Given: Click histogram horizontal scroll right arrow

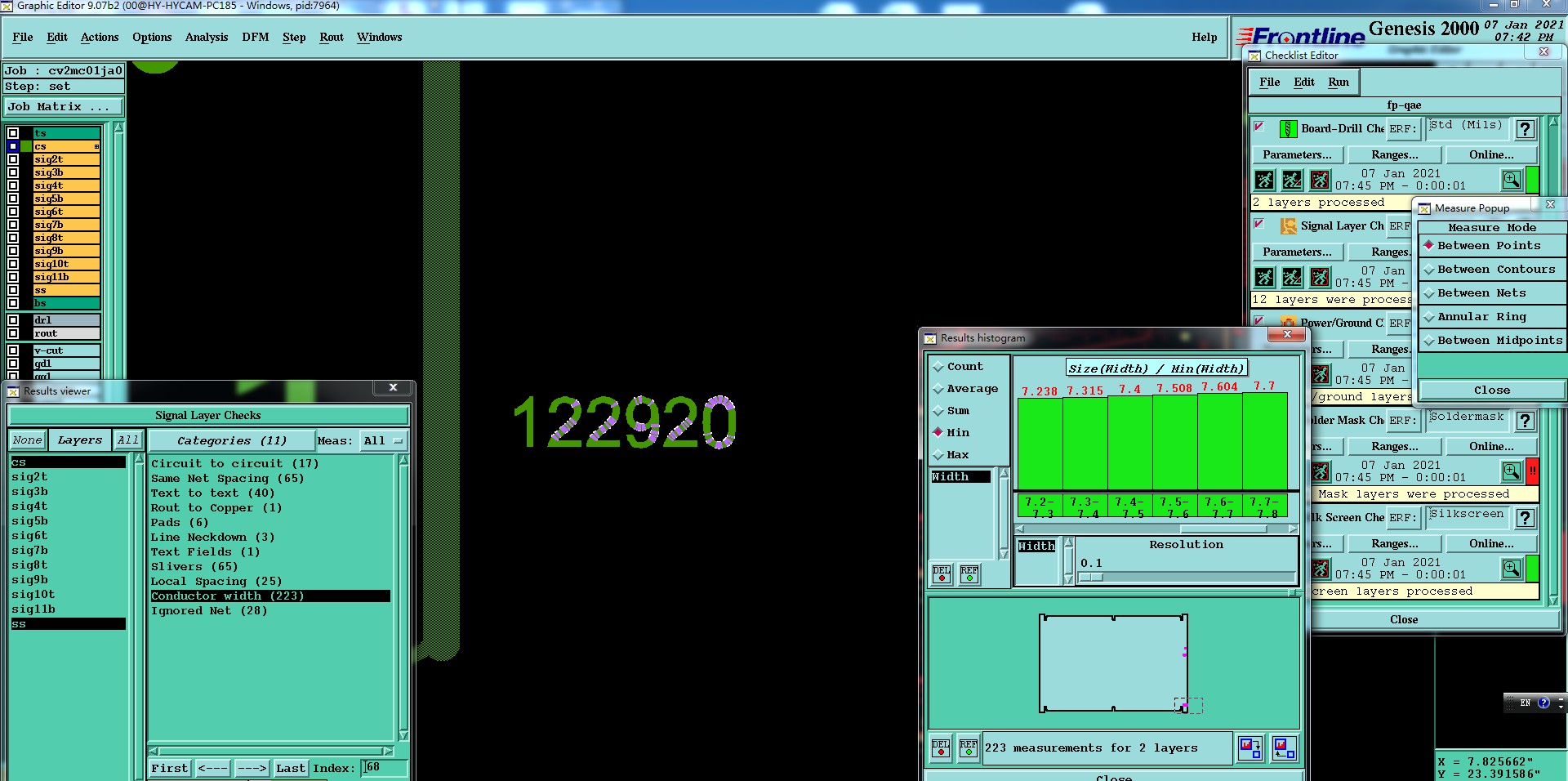Looking at the screenshot, I should pos(1292,529).
